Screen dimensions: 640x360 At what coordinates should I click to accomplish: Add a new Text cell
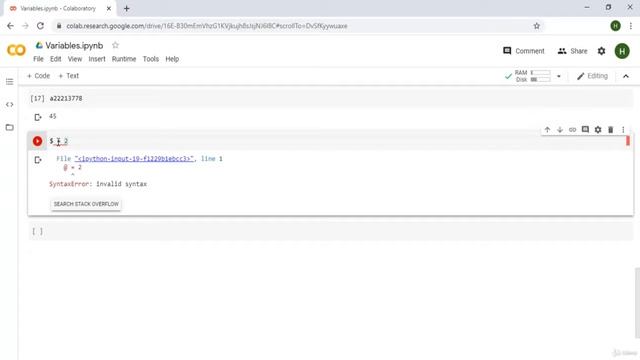69,76
